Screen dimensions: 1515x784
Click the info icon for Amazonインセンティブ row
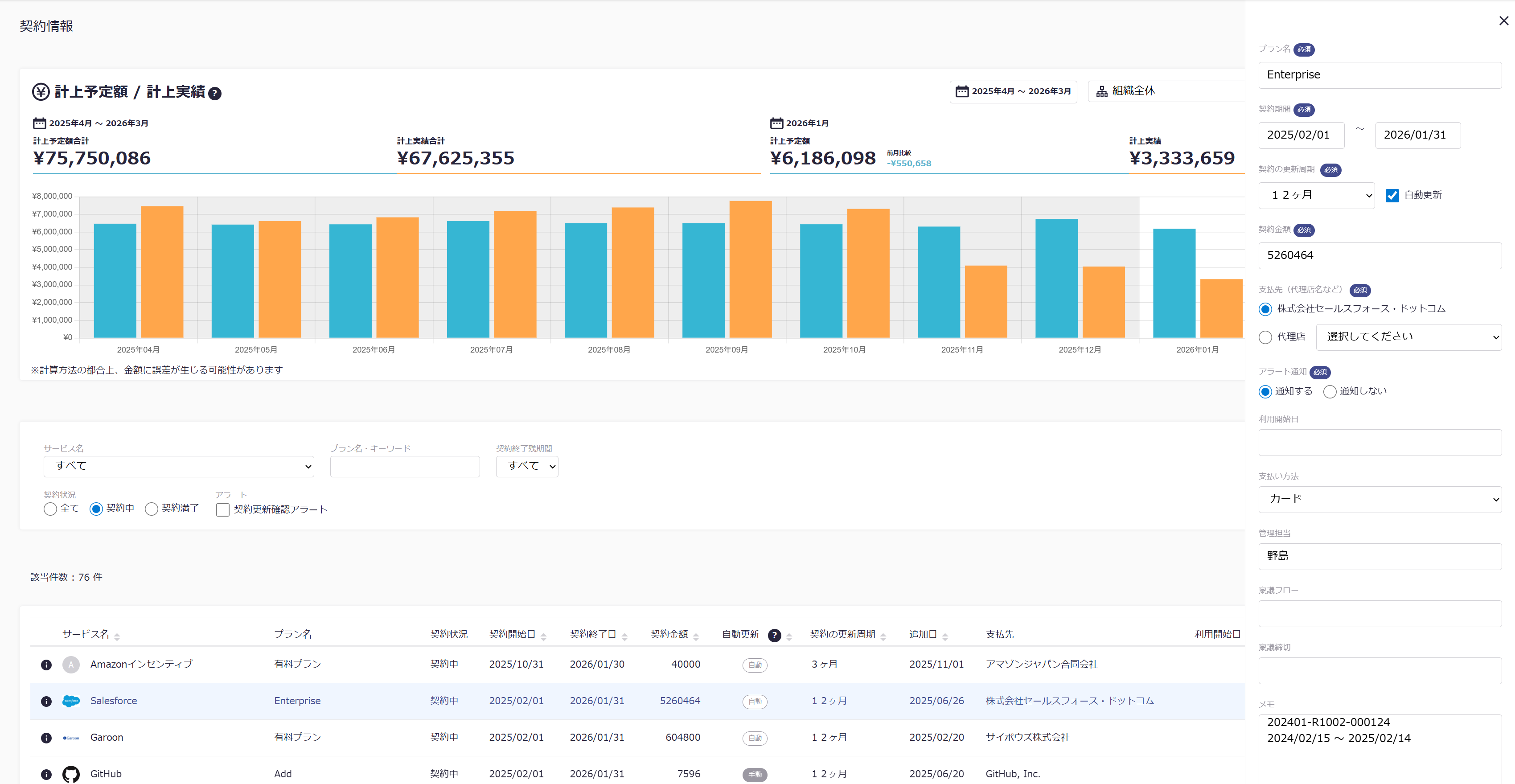click(46, 665)
